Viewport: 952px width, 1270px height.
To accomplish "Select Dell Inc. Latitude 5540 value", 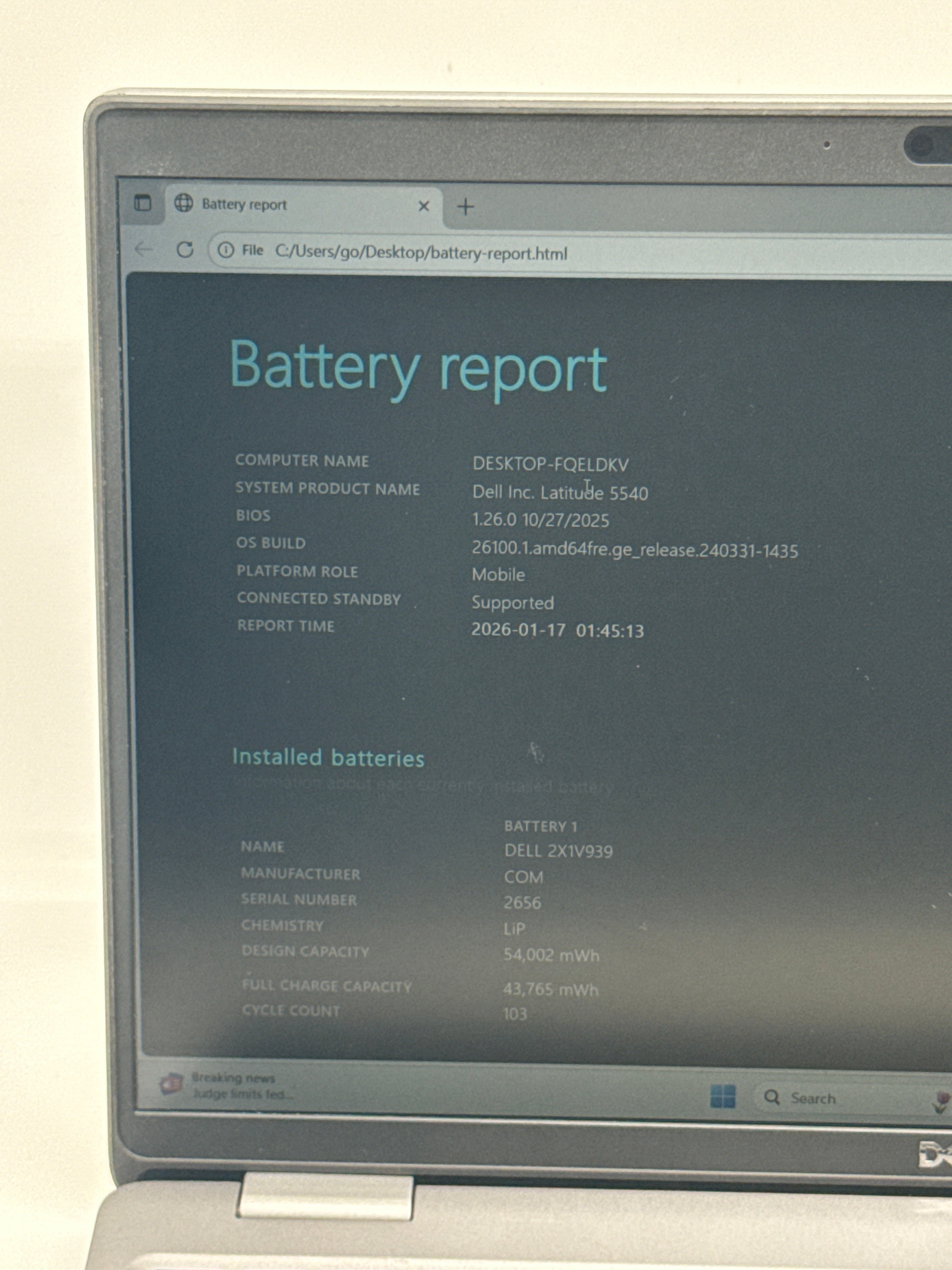I will pyautogui.click(x=560, y=493).
